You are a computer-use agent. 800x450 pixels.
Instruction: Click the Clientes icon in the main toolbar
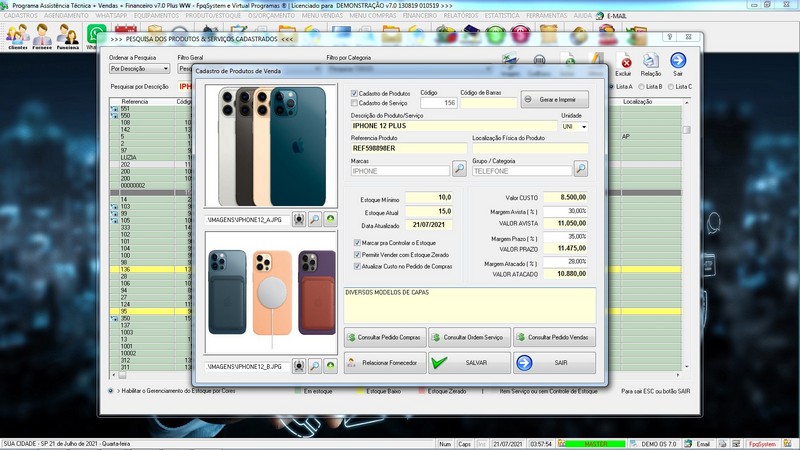pyautogui.click(x=16, y=37)
